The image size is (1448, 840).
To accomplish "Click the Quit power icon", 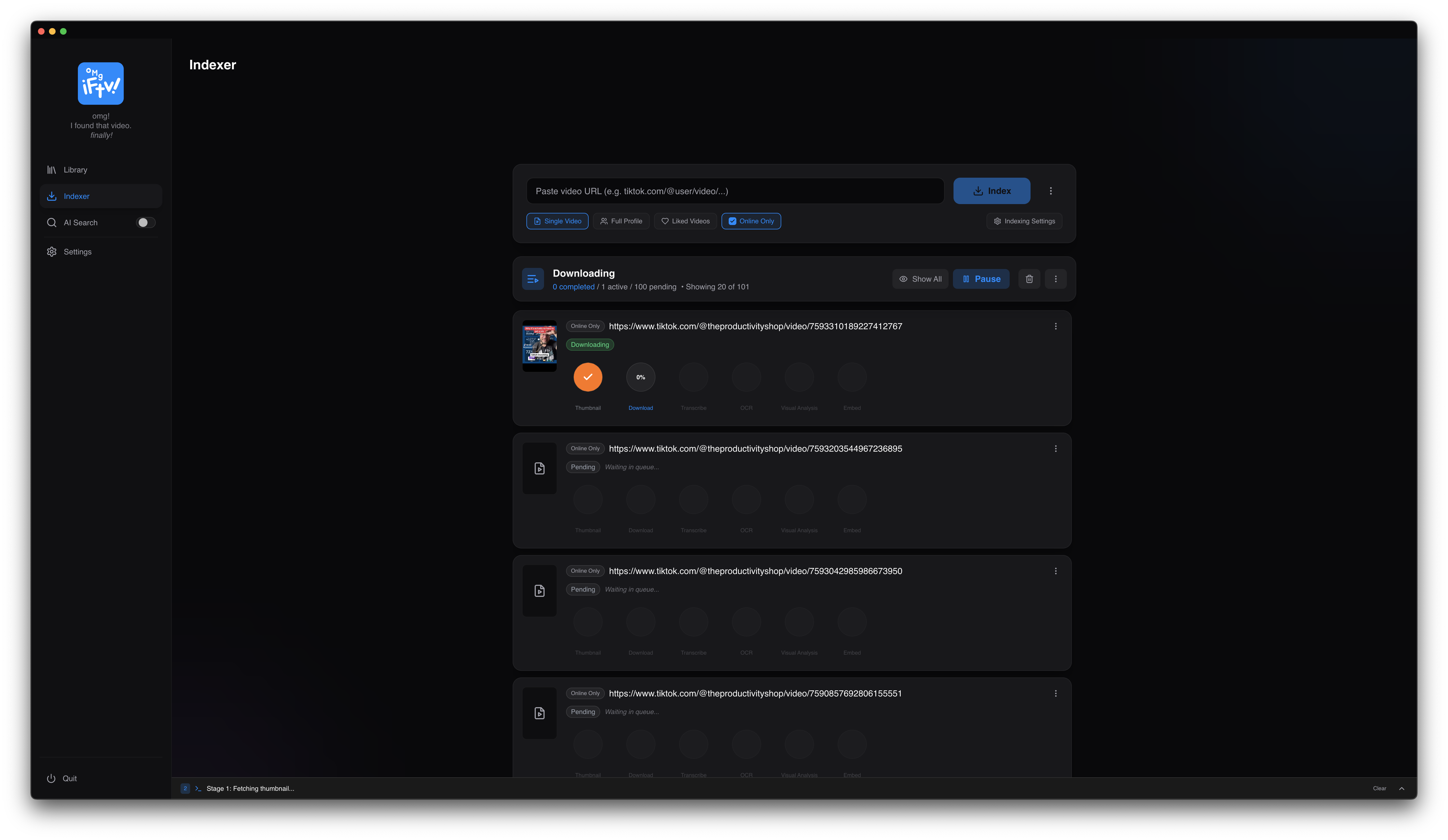I will click(51, 779).
